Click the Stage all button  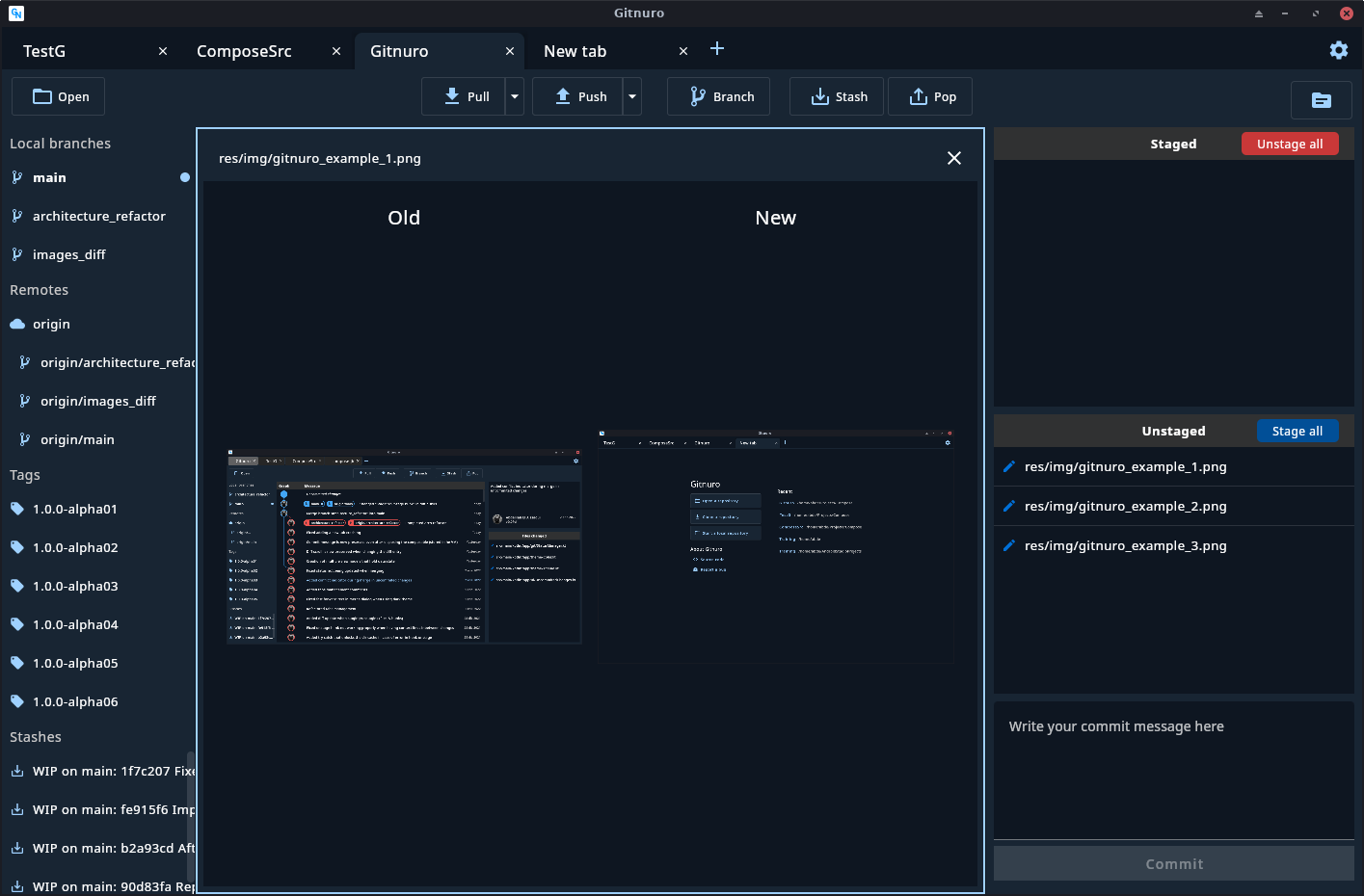coord(1297,431)
